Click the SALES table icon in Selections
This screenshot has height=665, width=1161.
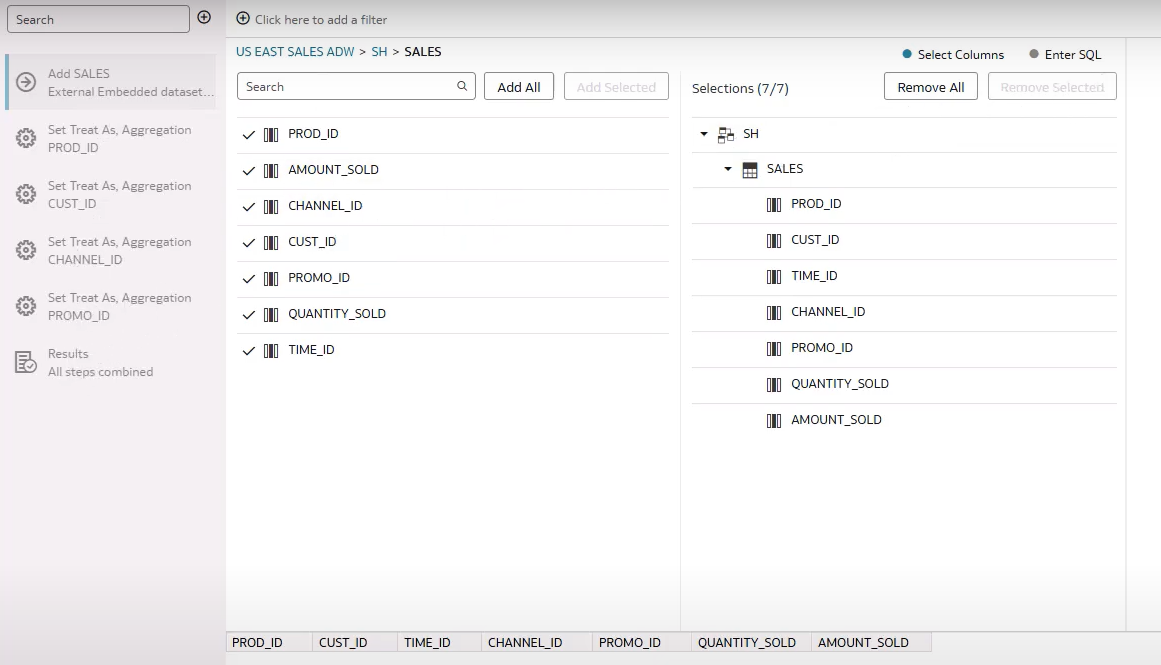[x=750, y=170]
